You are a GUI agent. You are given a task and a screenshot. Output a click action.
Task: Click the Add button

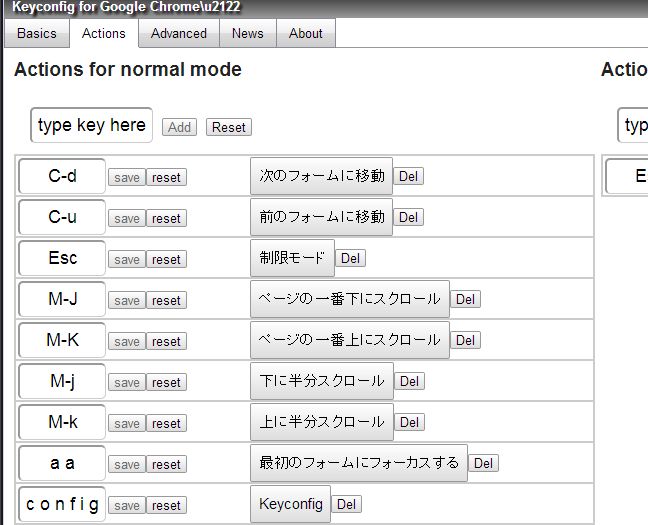pos(179,127)
